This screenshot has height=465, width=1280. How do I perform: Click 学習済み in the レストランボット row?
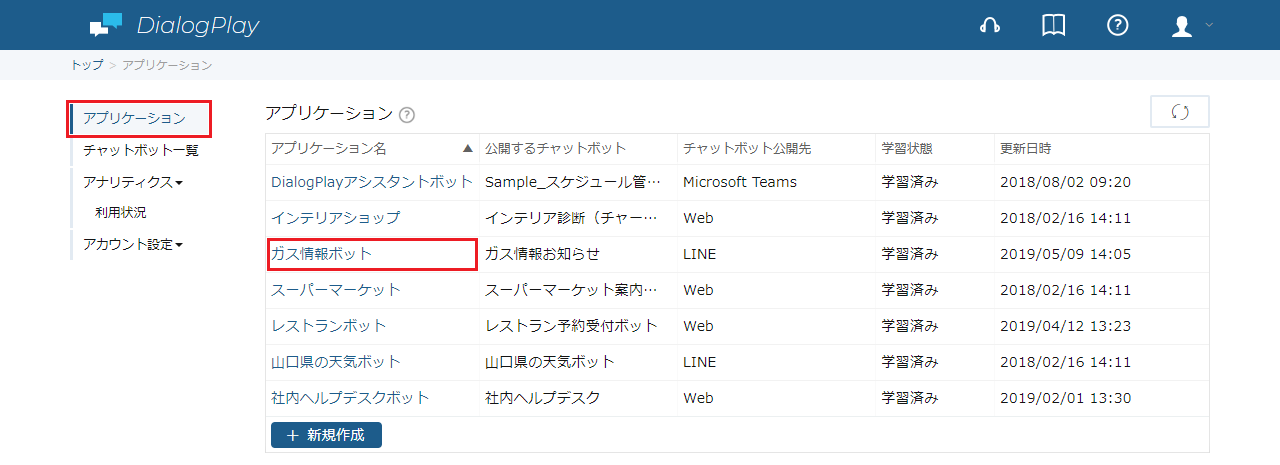(910, 326)
